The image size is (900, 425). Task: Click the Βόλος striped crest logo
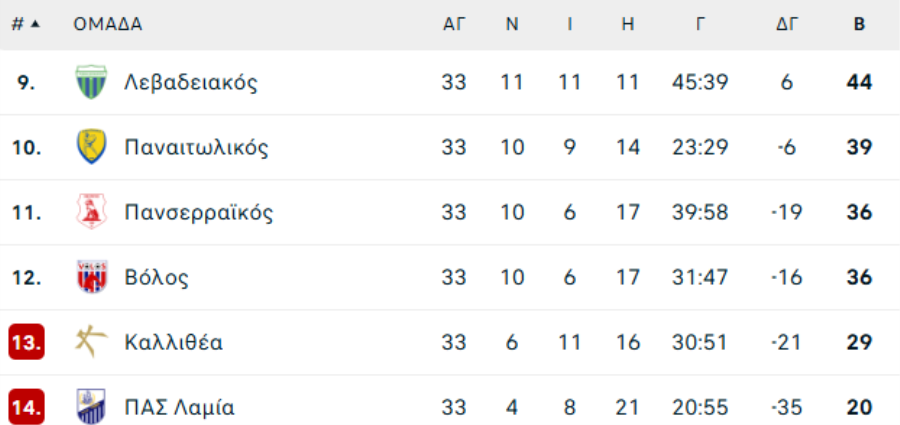[x=91, y=277]
